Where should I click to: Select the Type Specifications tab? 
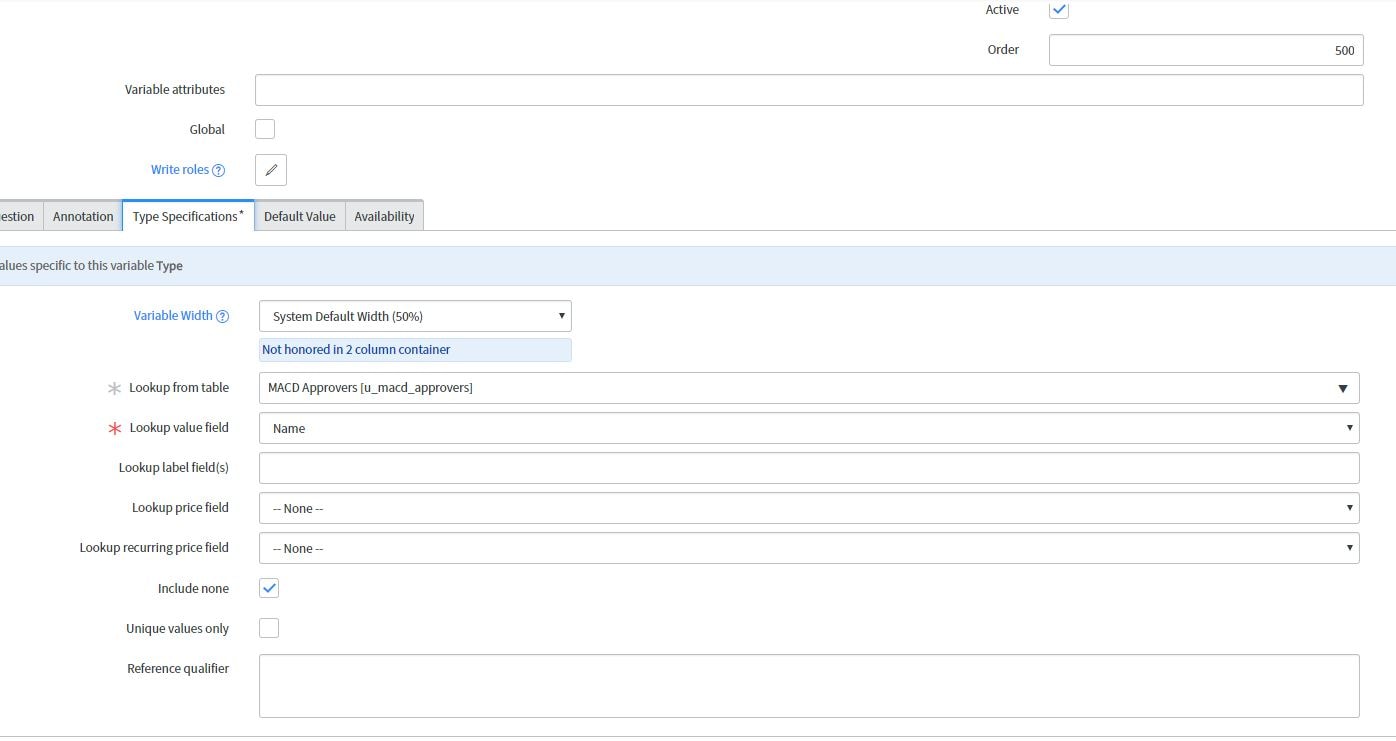point(188,216)
